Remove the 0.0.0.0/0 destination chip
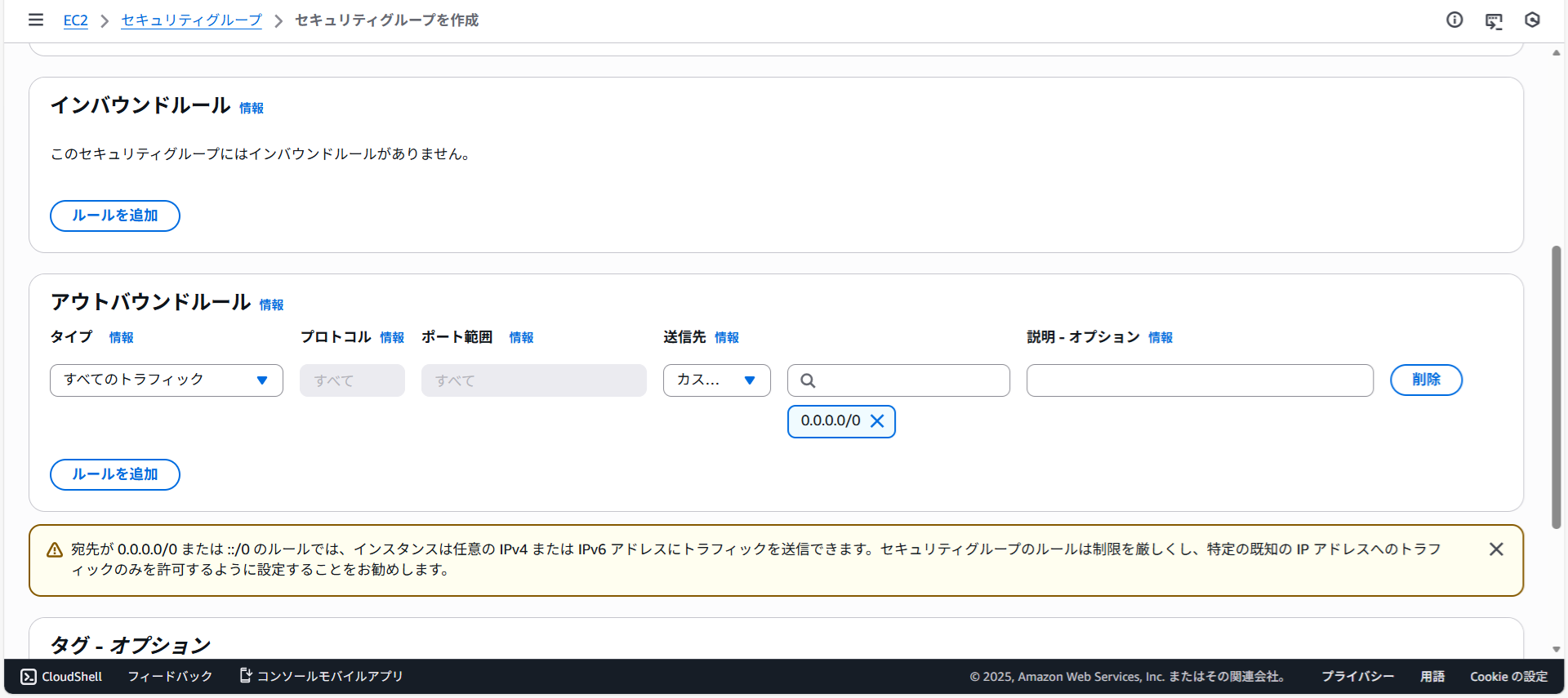The height and width of the screenshot is (698, 1568). pos(877,421)
